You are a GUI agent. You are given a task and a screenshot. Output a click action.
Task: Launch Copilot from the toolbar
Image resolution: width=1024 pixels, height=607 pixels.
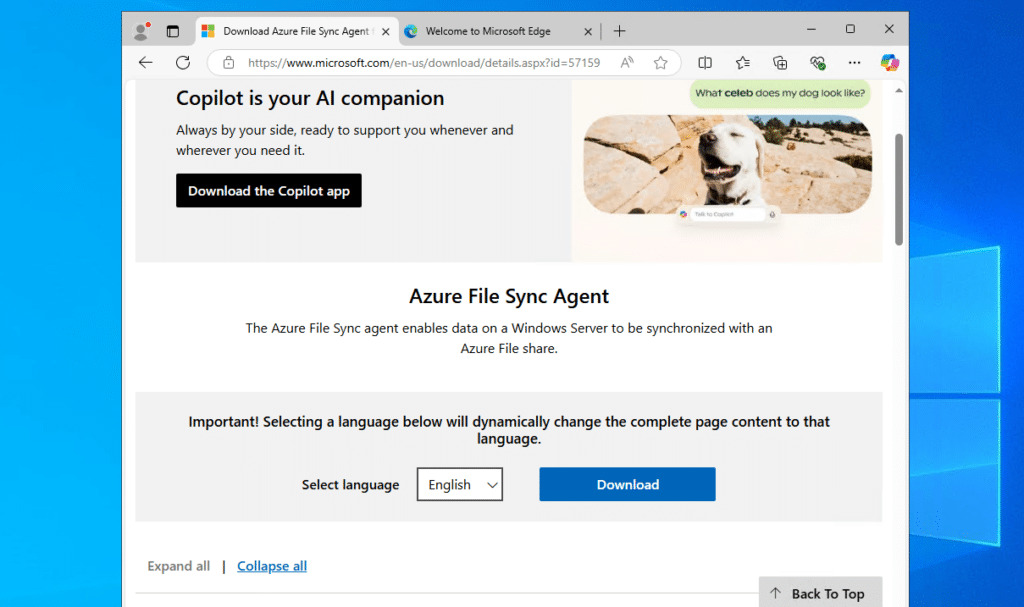tap(889, 62)
